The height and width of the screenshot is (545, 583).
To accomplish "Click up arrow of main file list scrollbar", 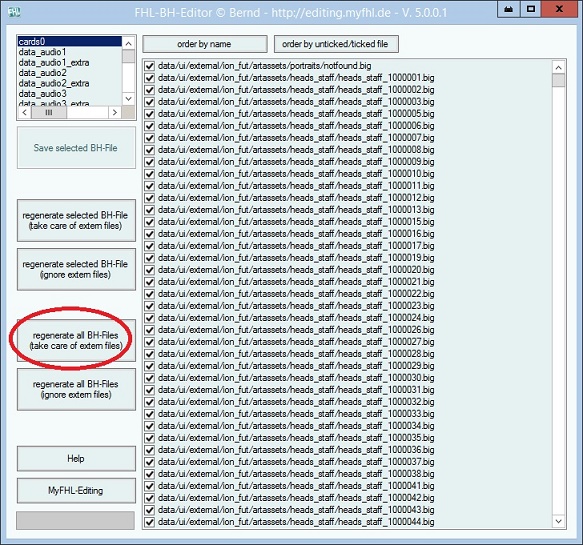I will [x=558, y=67].
